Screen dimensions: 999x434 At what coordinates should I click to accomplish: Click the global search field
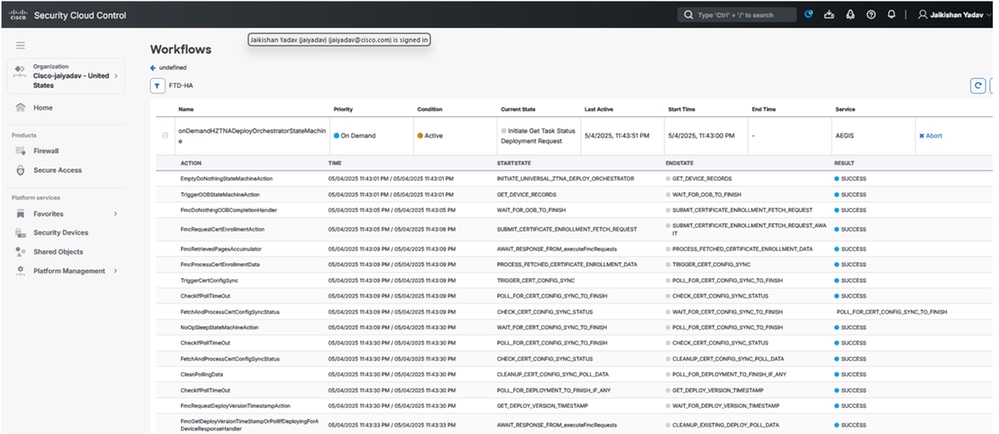(739, 15)
